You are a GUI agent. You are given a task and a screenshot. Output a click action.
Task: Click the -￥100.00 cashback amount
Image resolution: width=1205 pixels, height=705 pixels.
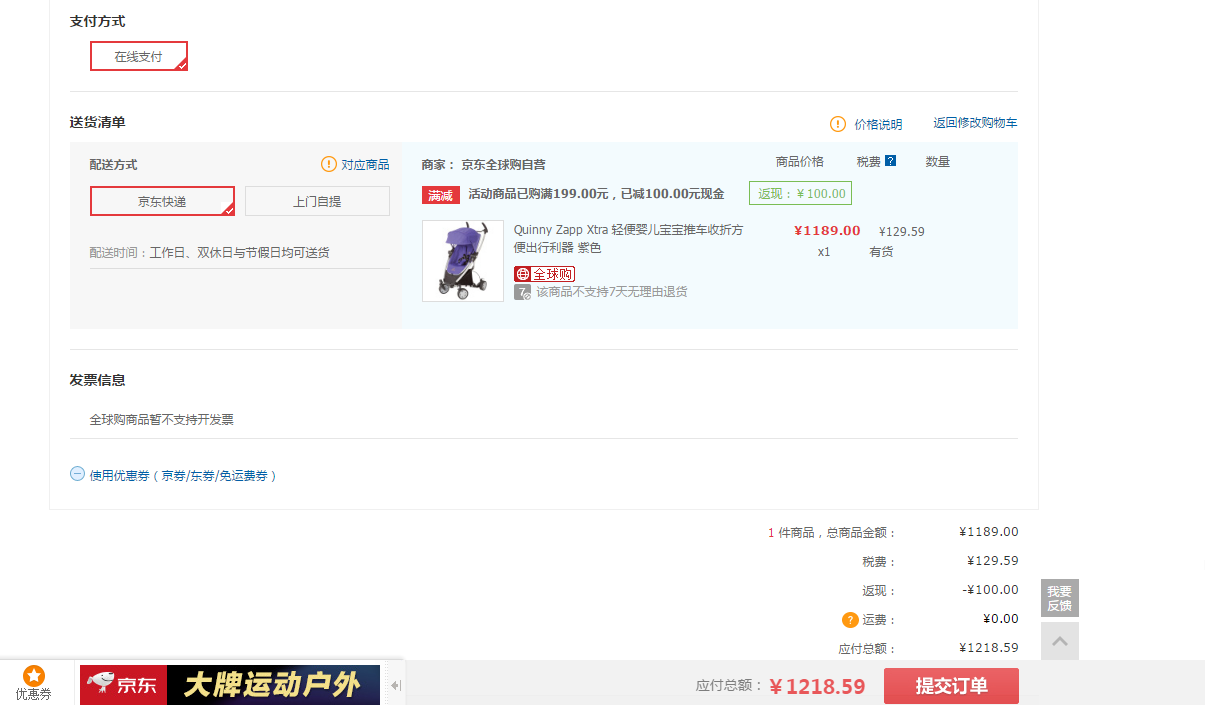(991, 590)
